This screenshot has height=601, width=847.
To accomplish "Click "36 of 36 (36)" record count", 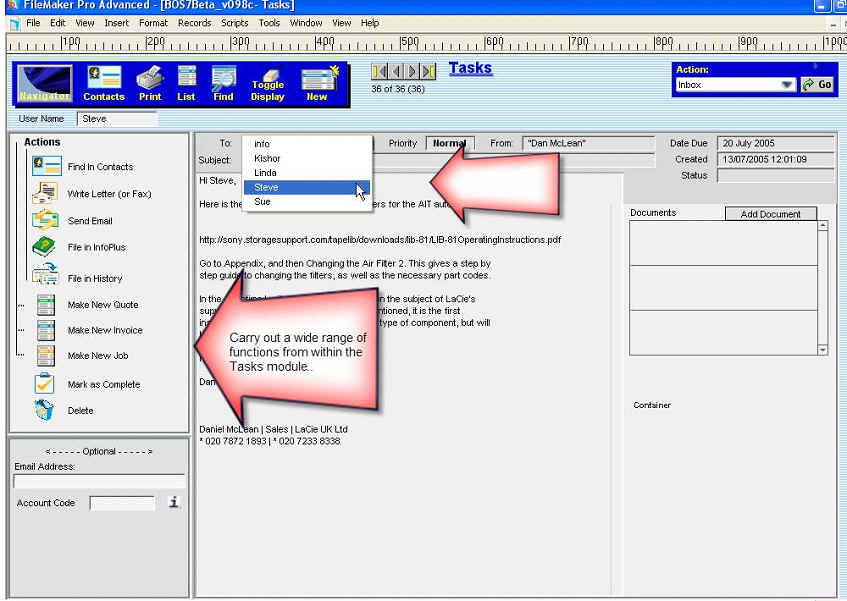I will pos(398,89).
